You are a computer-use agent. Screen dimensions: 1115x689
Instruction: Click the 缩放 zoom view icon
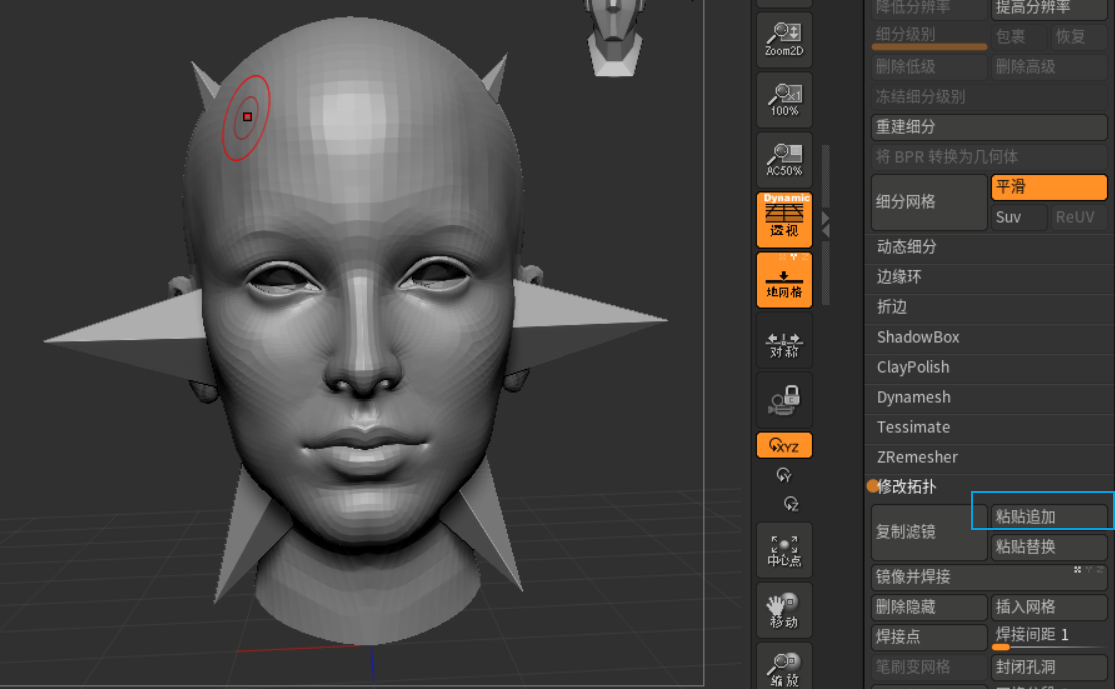point(784,668)
